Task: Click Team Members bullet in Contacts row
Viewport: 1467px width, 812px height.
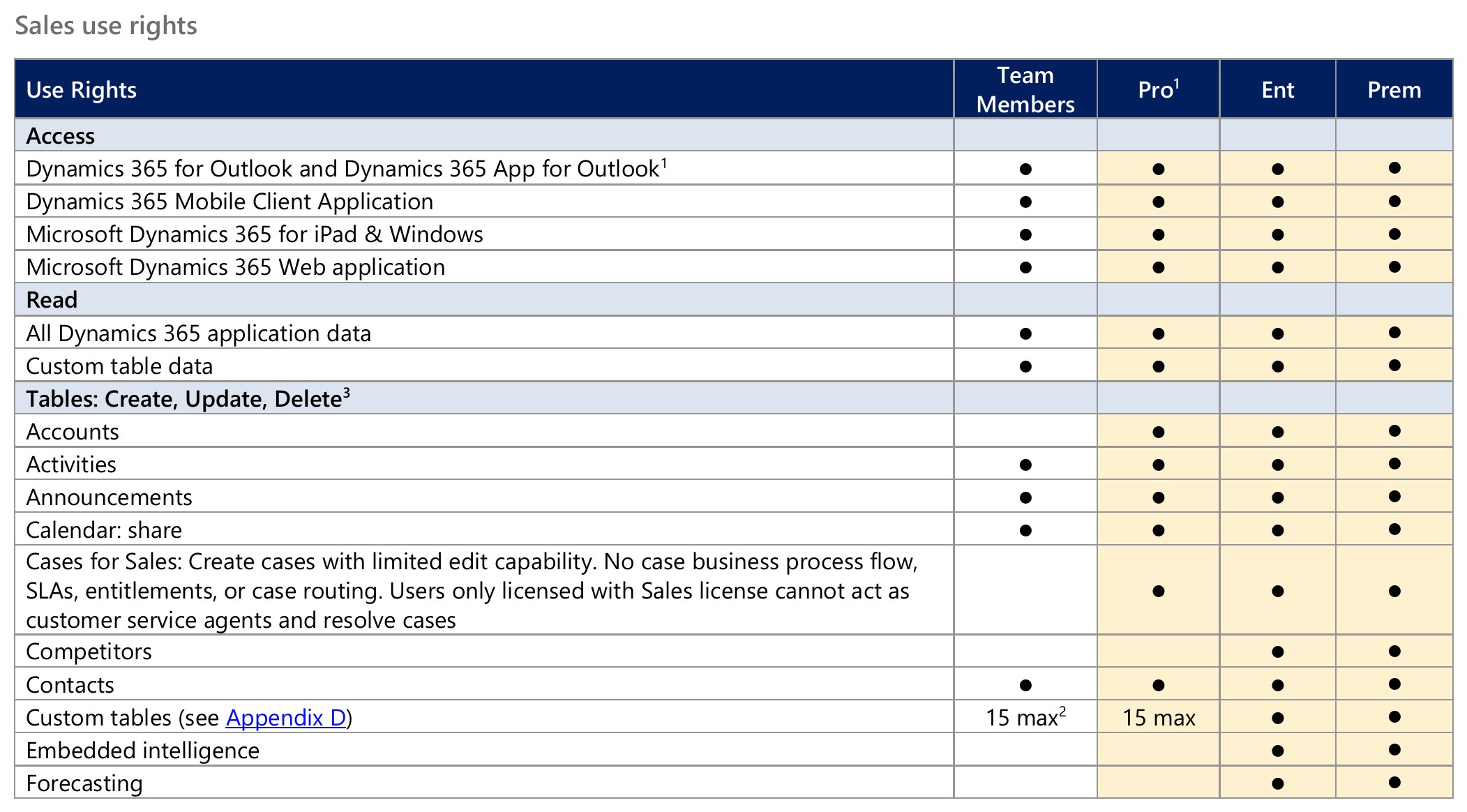Action: [1025, 685]
